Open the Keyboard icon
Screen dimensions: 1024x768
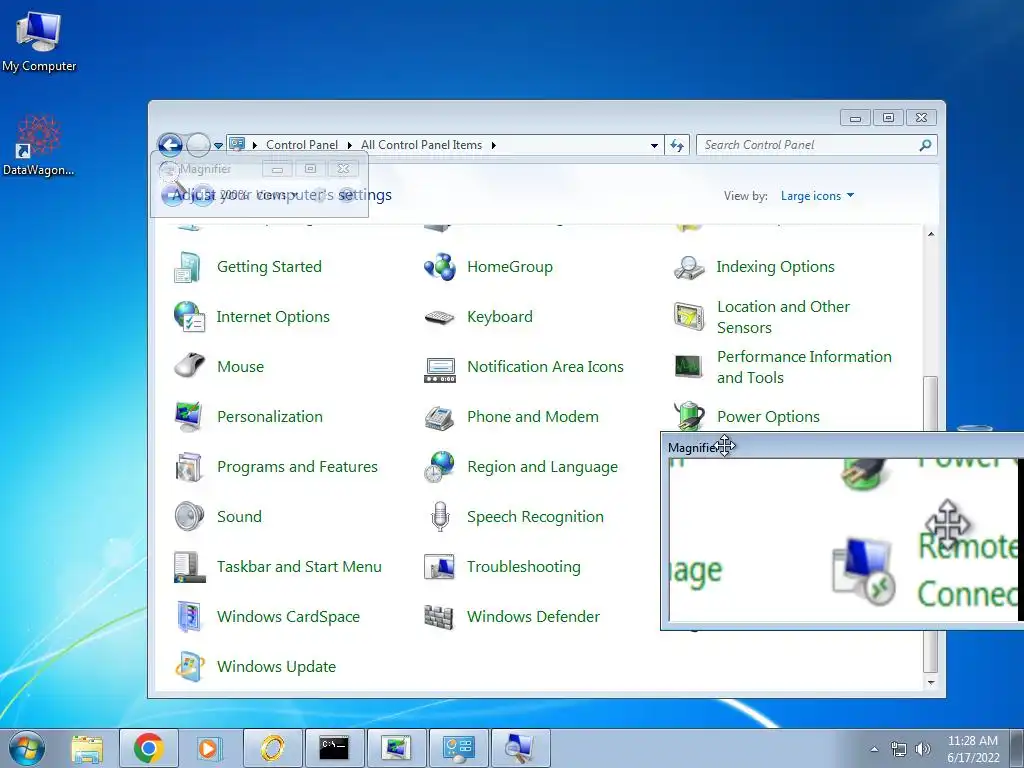pyautogui.click(x=440, y=317)
